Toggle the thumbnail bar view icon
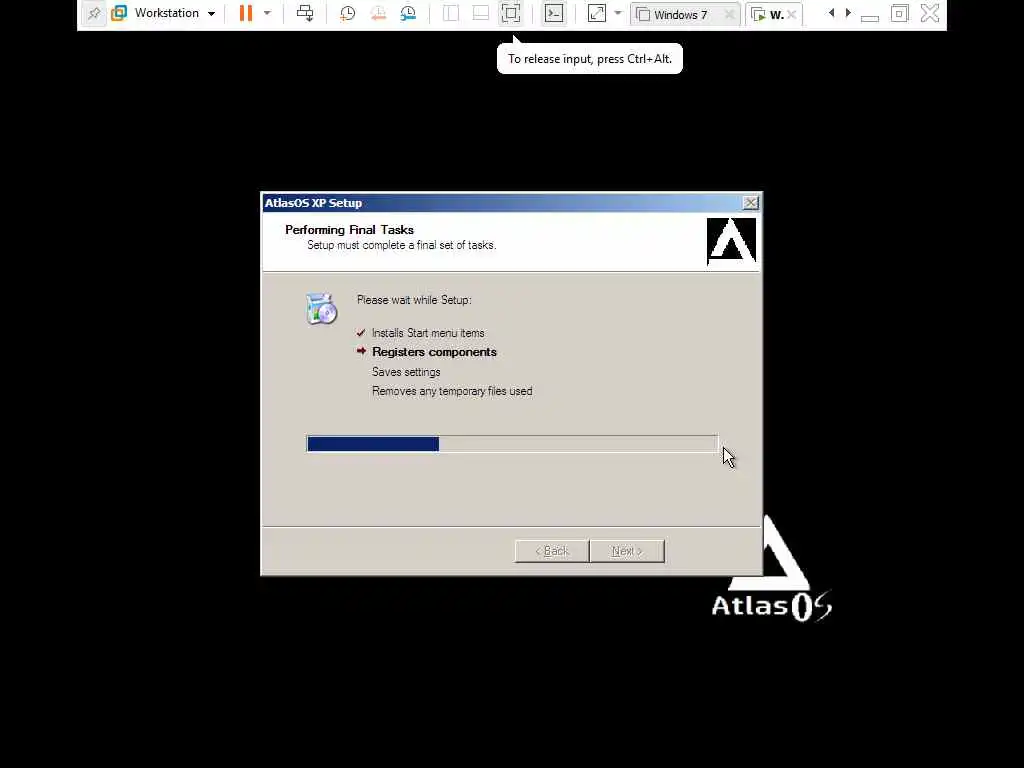Screen dimensions: 1024x768 coord(481,13)
